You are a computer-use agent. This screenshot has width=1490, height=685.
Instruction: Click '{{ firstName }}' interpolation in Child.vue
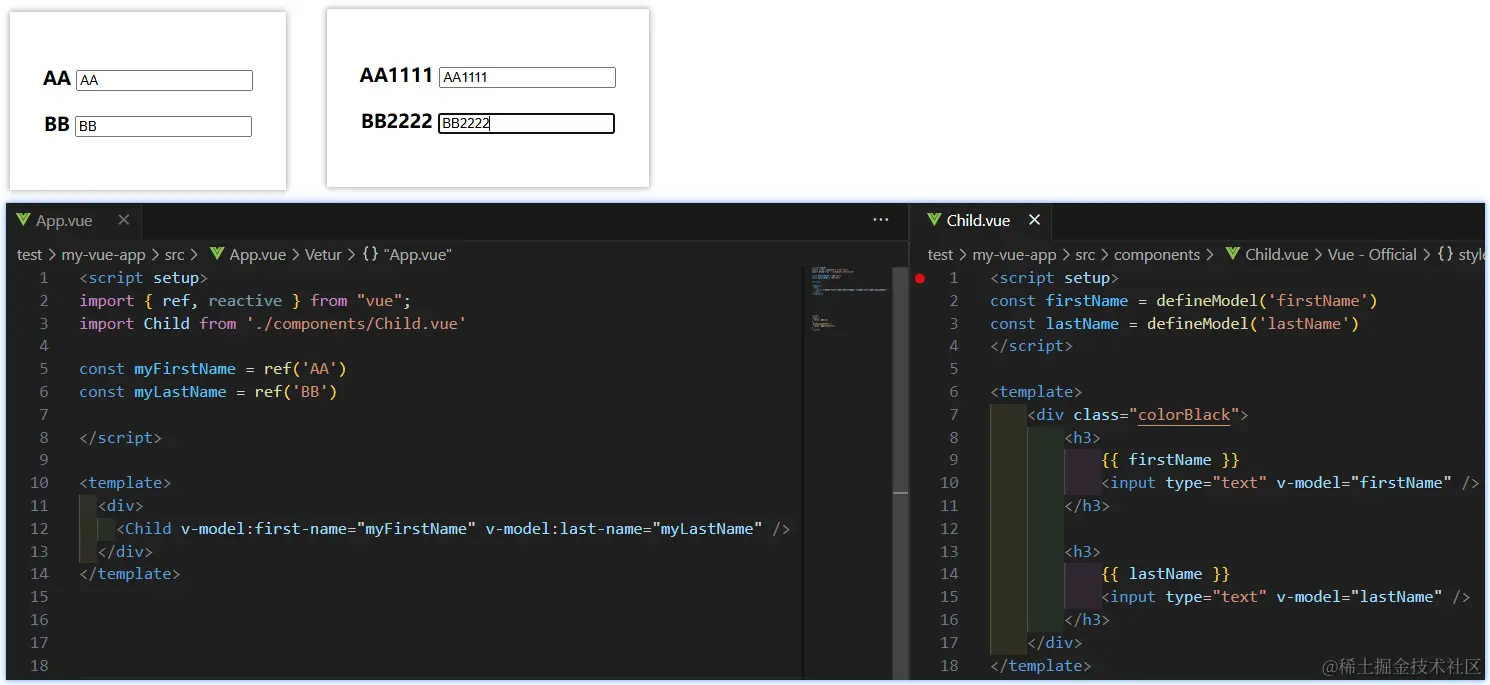[1170, 460]
